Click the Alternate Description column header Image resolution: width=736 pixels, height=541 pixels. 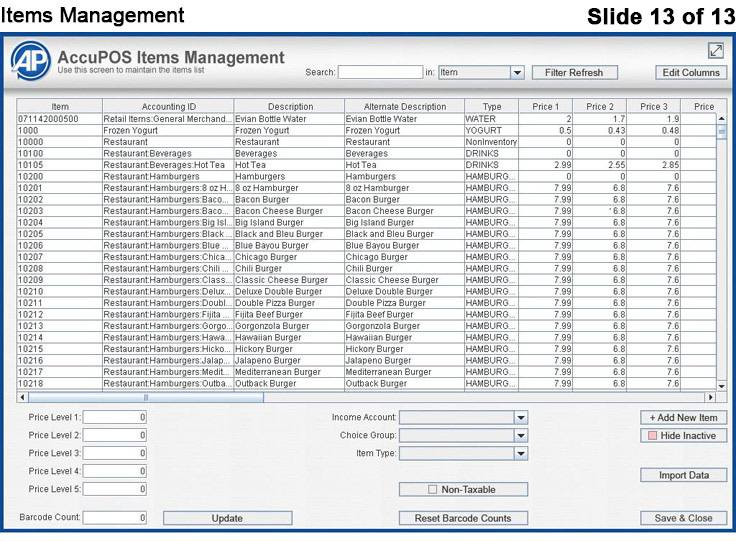405,107
